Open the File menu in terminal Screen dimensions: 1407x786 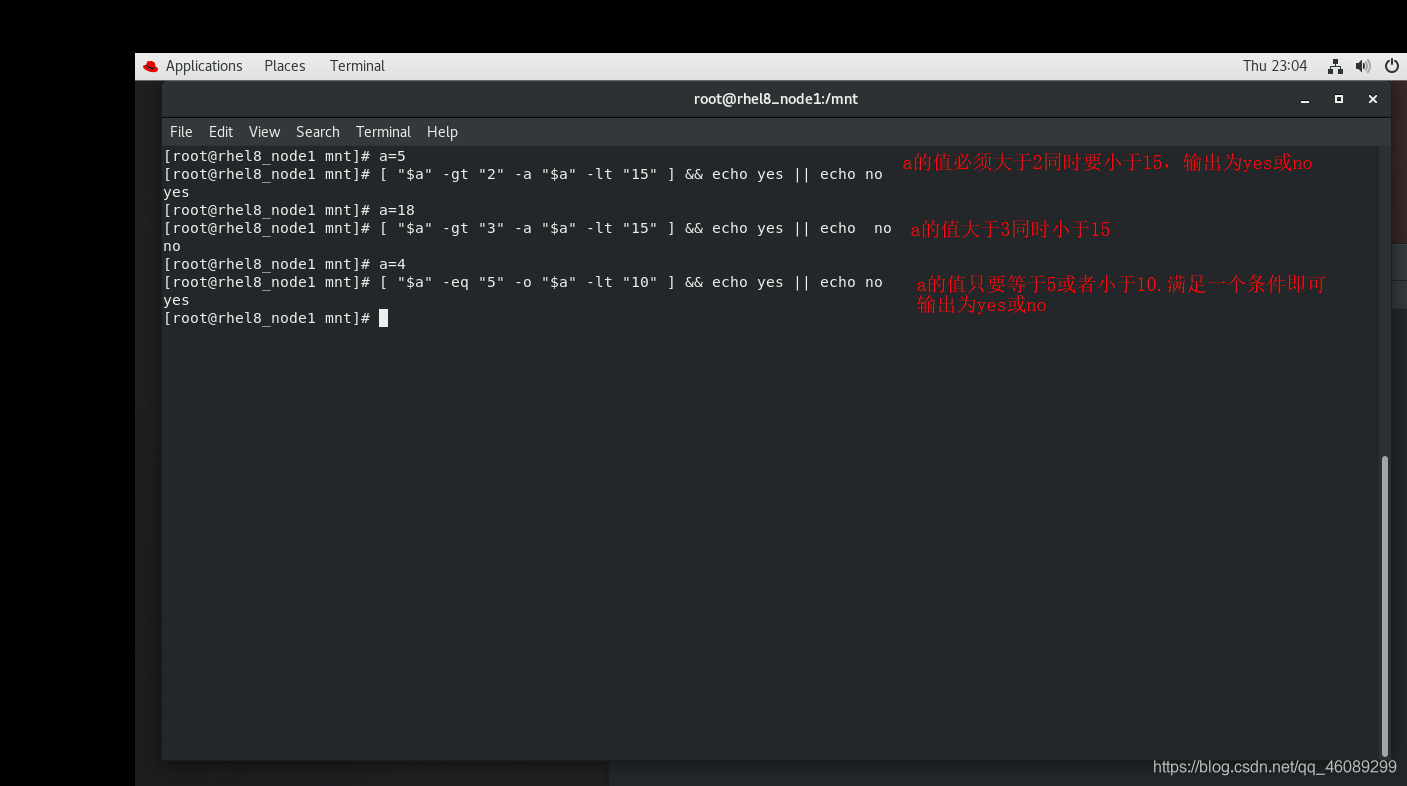[181, 132]
